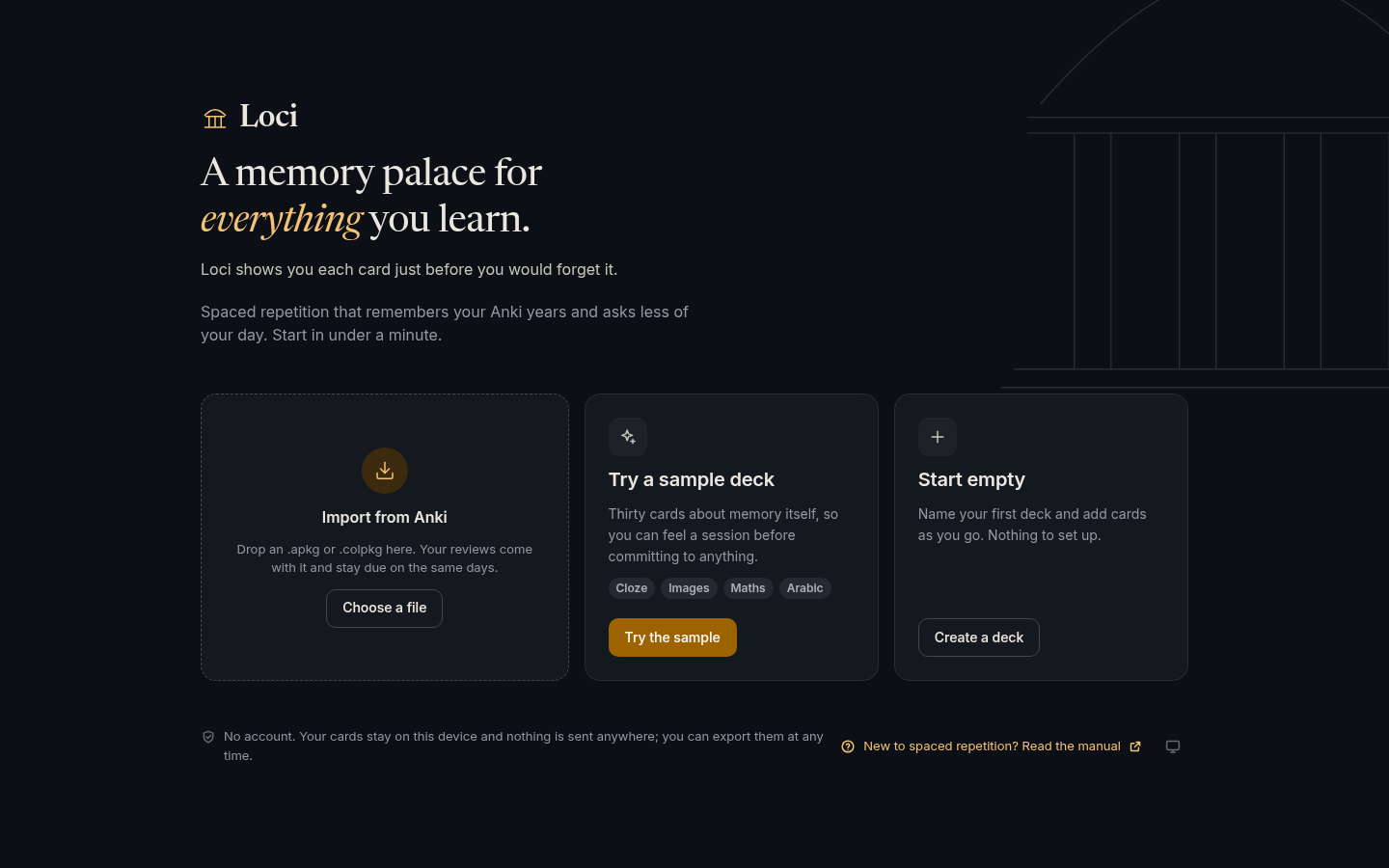Click the sparkle sample deck icon
The image size is (1389, 868).
click(x=628, y=437)
